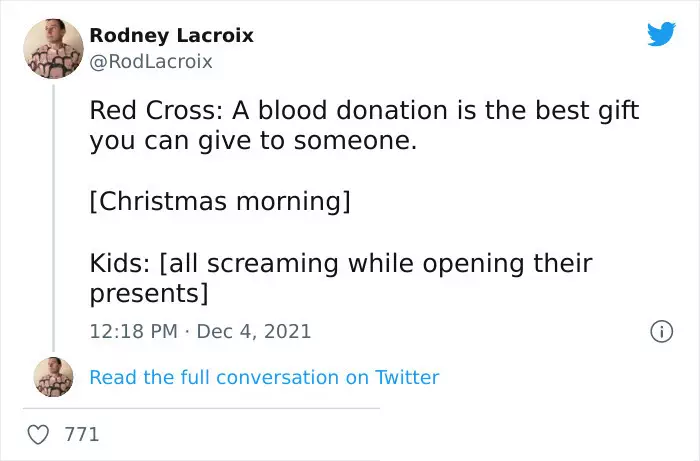This screenshot has width=700, height=461.
Task: Open the info icon beside the timestamp
Action: 661,332
